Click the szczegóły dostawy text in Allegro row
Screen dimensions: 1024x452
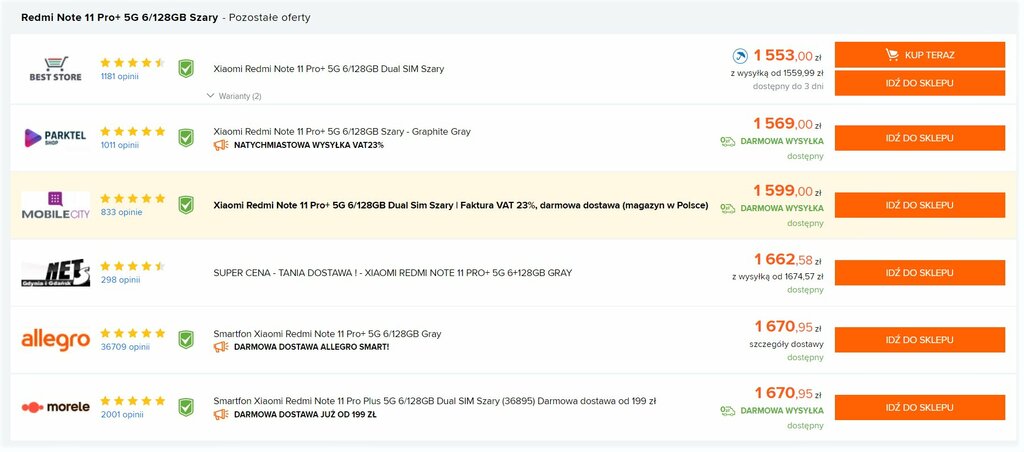click(x=786, y=344)
